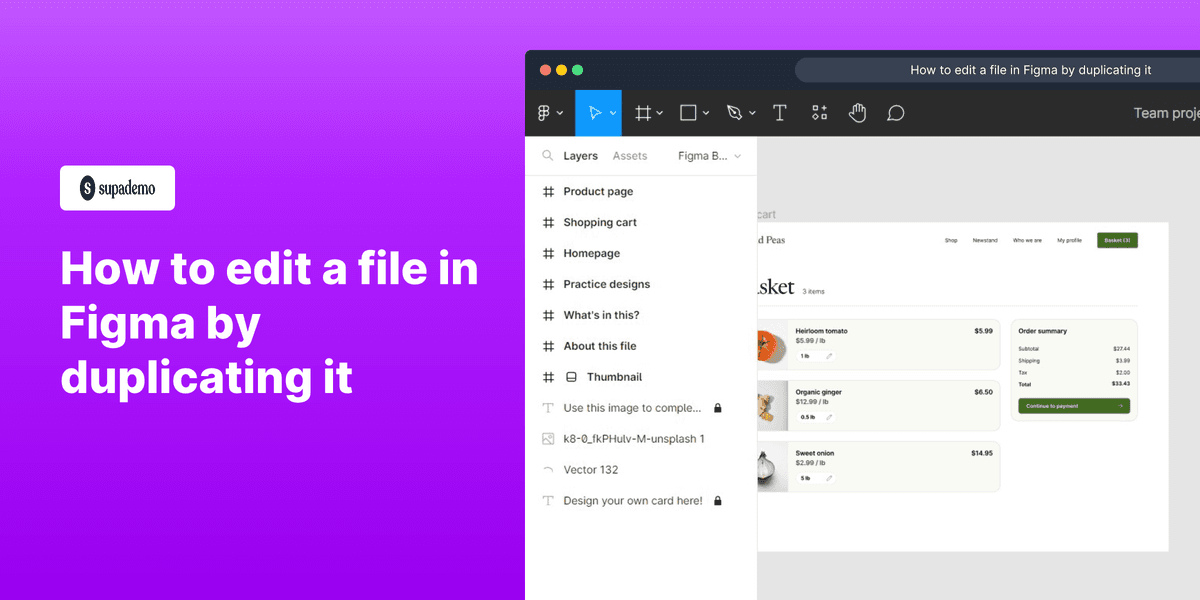Open the Comment tool
The width and height of the screenshot is (1200, 600).
click(895, 112)
